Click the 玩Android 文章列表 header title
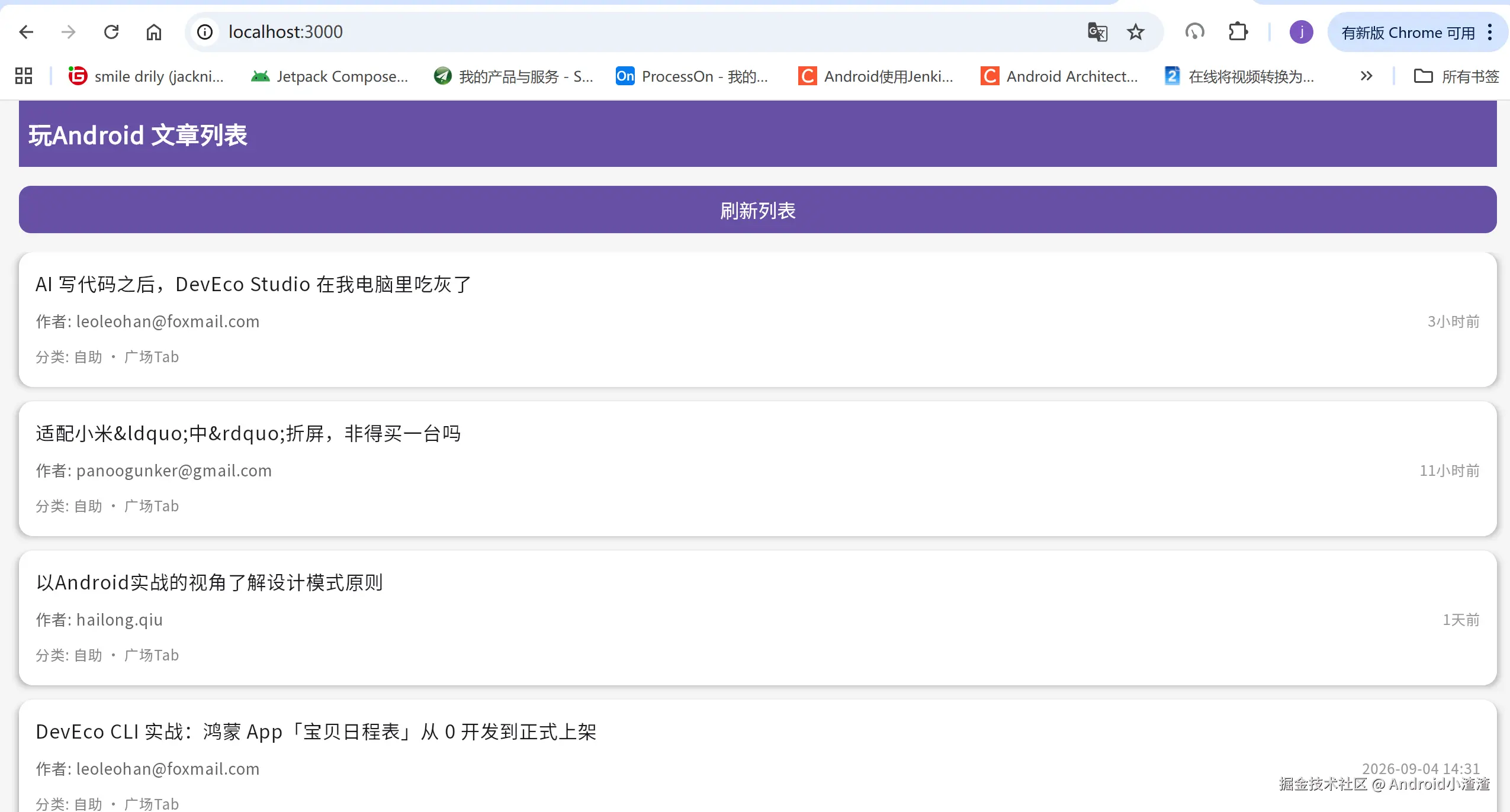1510x812 pixels. (x=138, y=135)
